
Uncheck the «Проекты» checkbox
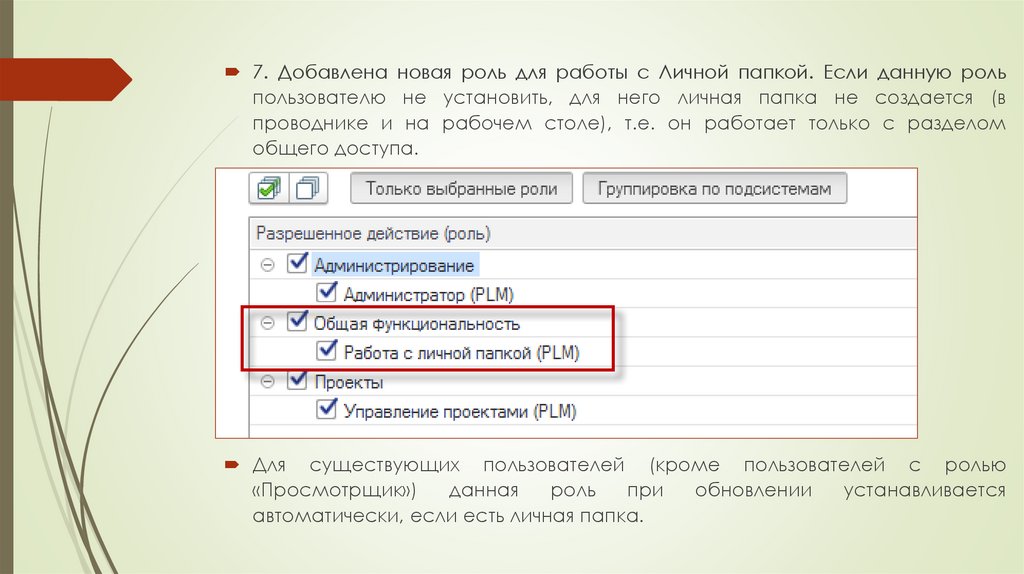[x=297, y=379]
